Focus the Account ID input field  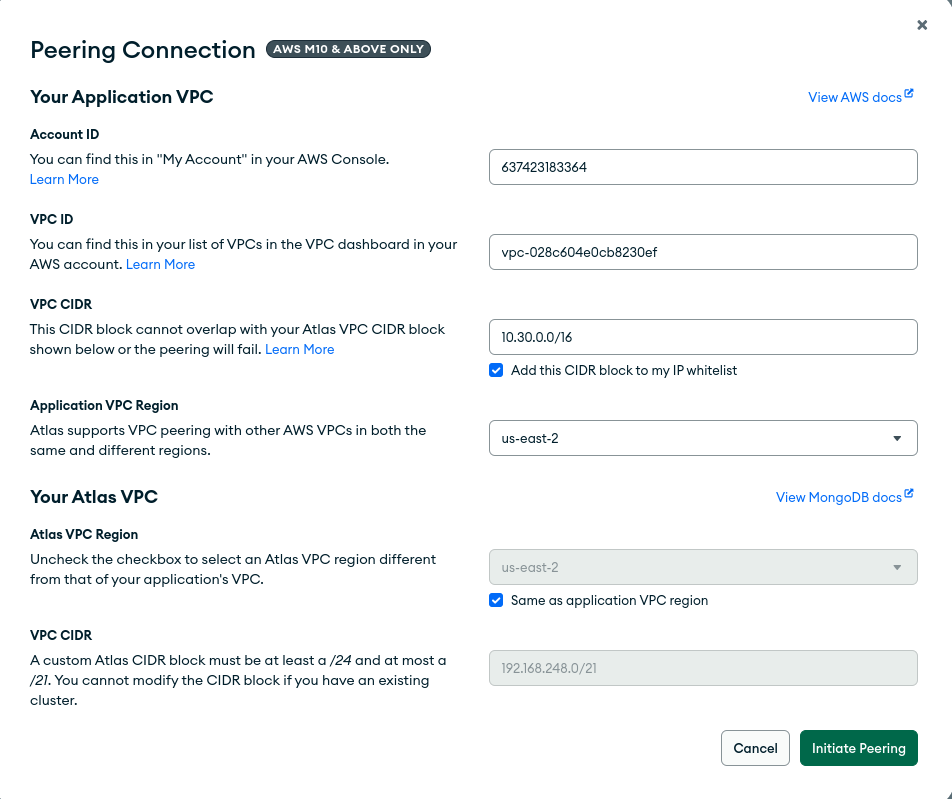[703, 167]
